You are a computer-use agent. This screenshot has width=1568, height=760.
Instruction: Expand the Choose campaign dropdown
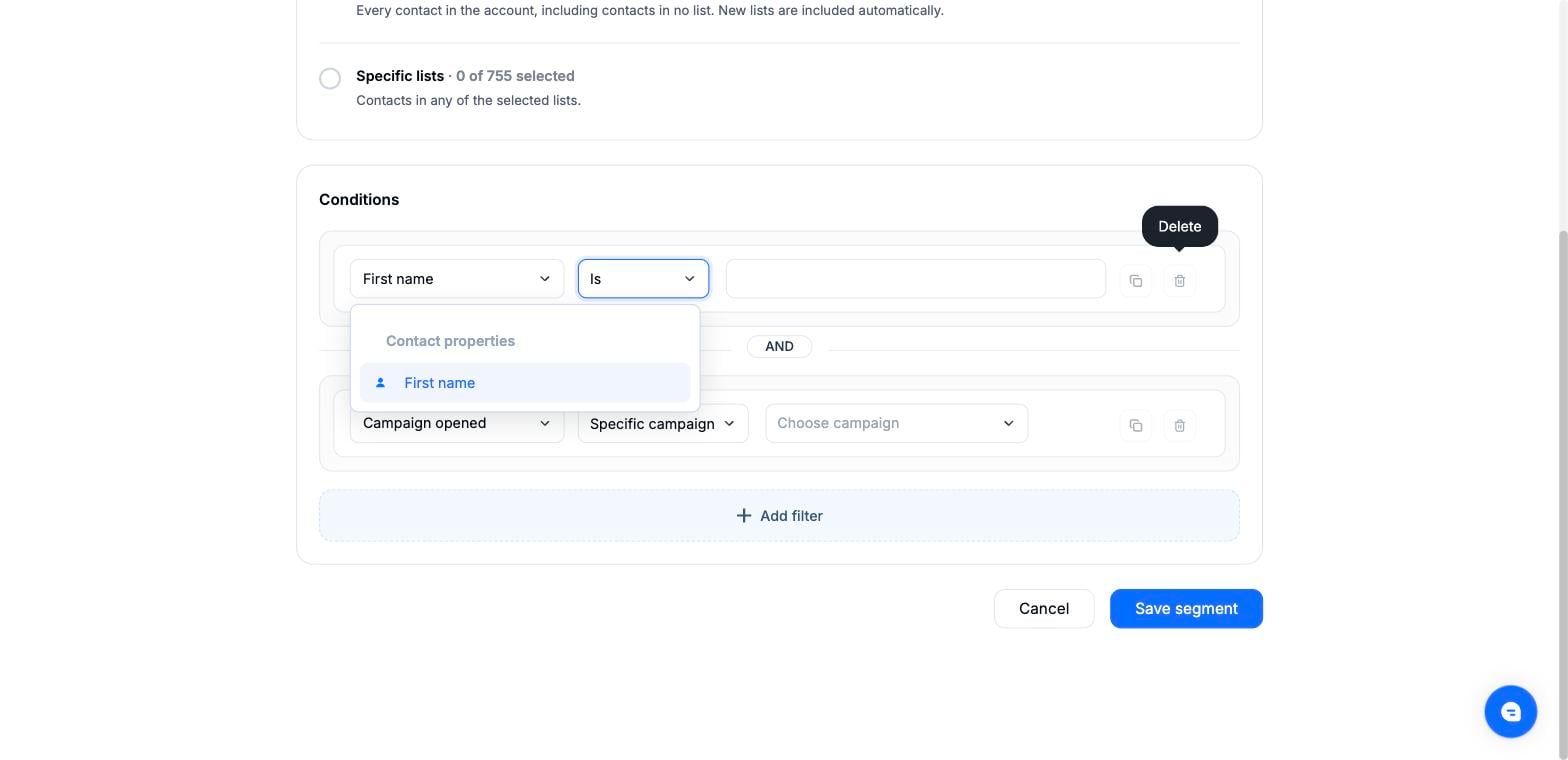click(897, 423)
